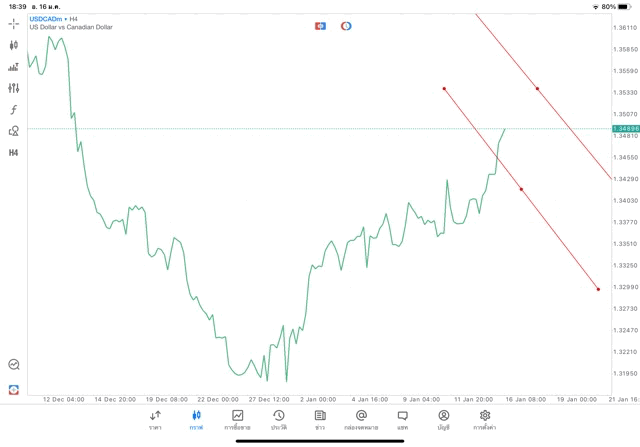
Task: Tap the red-blue circular clock icon
Action: click(346, 25)
